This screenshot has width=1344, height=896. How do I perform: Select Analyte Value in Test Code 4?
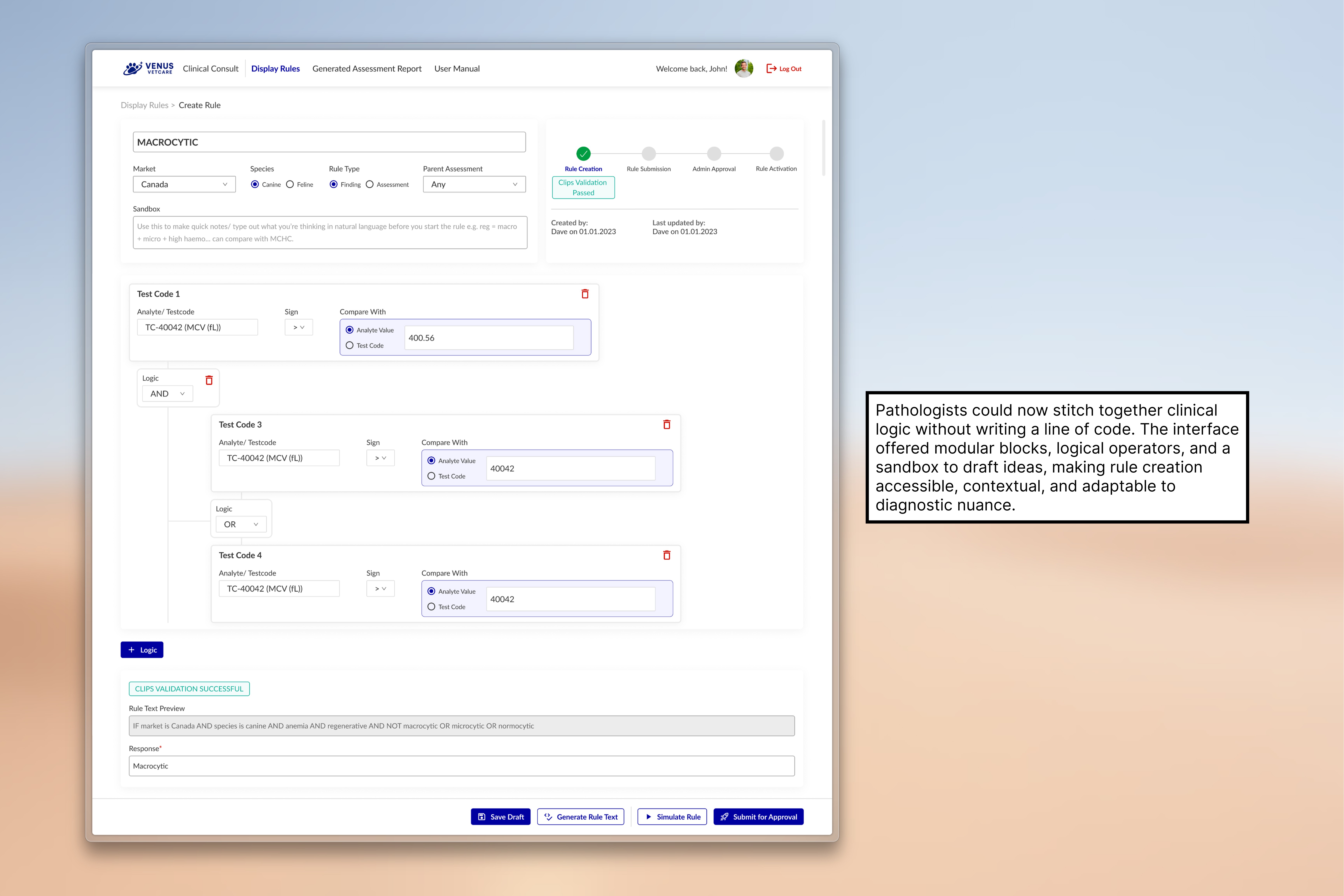[x=431, y=591]
